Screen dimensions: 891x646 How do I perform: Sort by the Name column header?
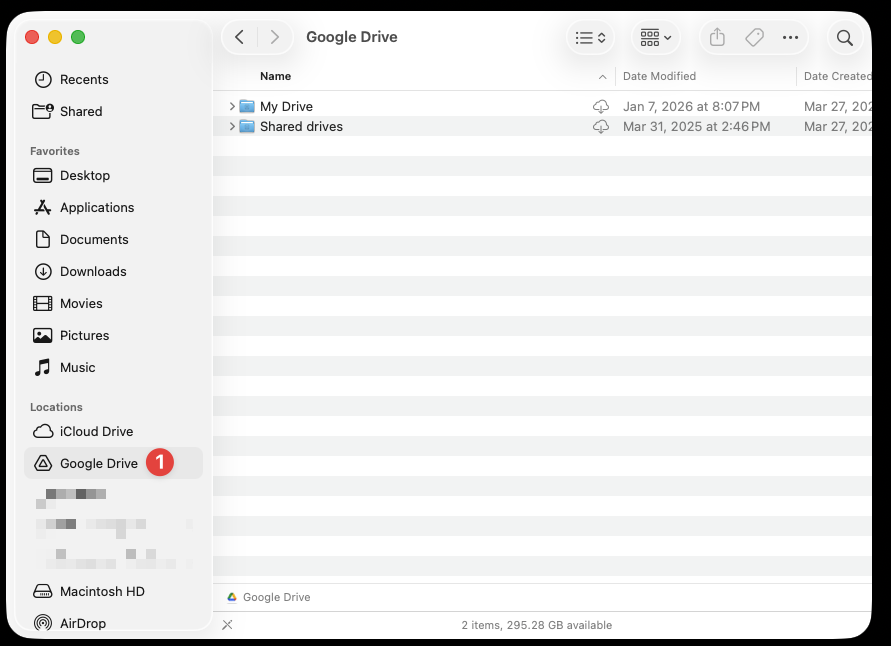click(x=276, y=76)
